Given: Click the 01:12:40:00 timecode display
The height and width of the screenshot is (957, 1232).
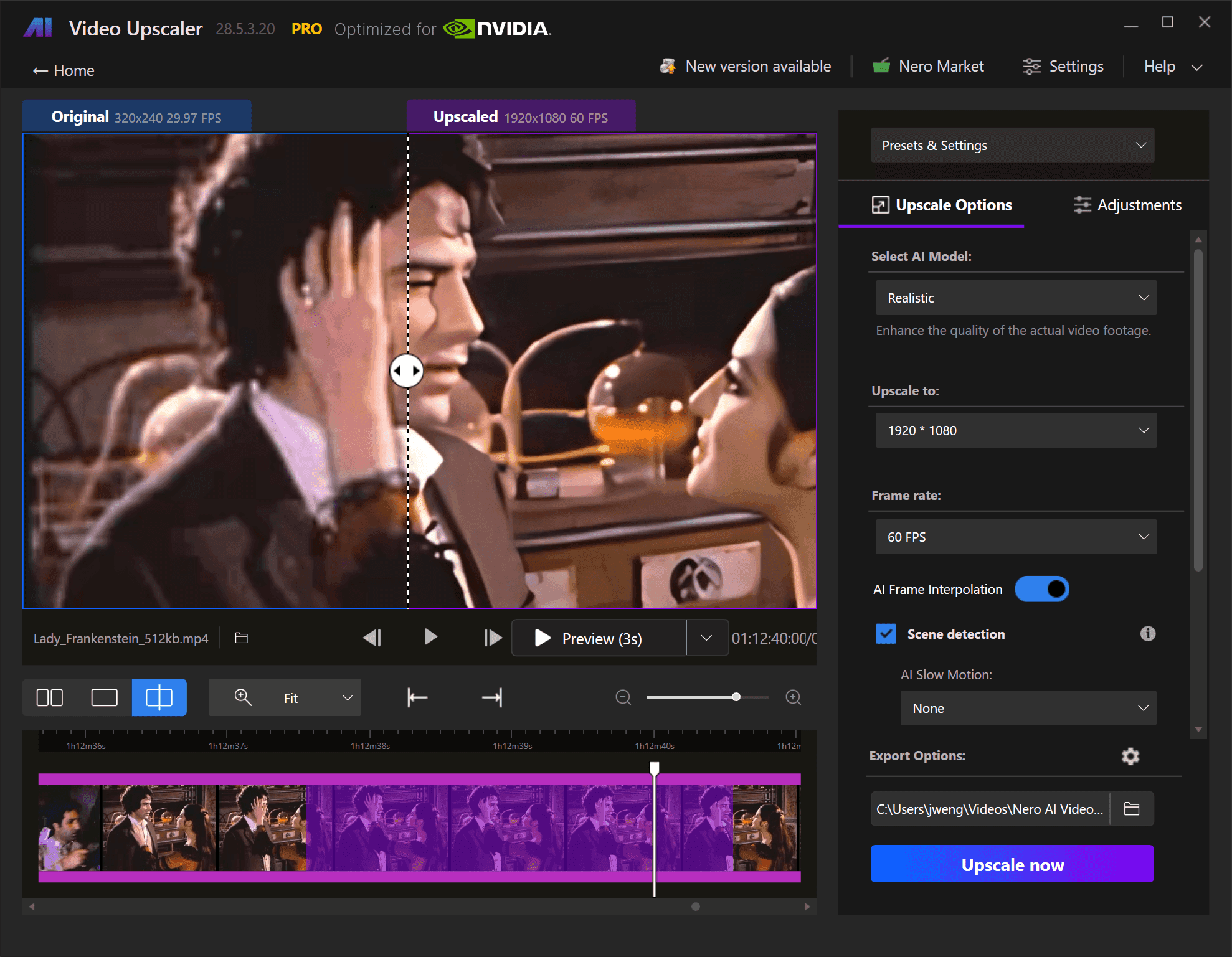Looking at the screenshot, I should point(773,638).
